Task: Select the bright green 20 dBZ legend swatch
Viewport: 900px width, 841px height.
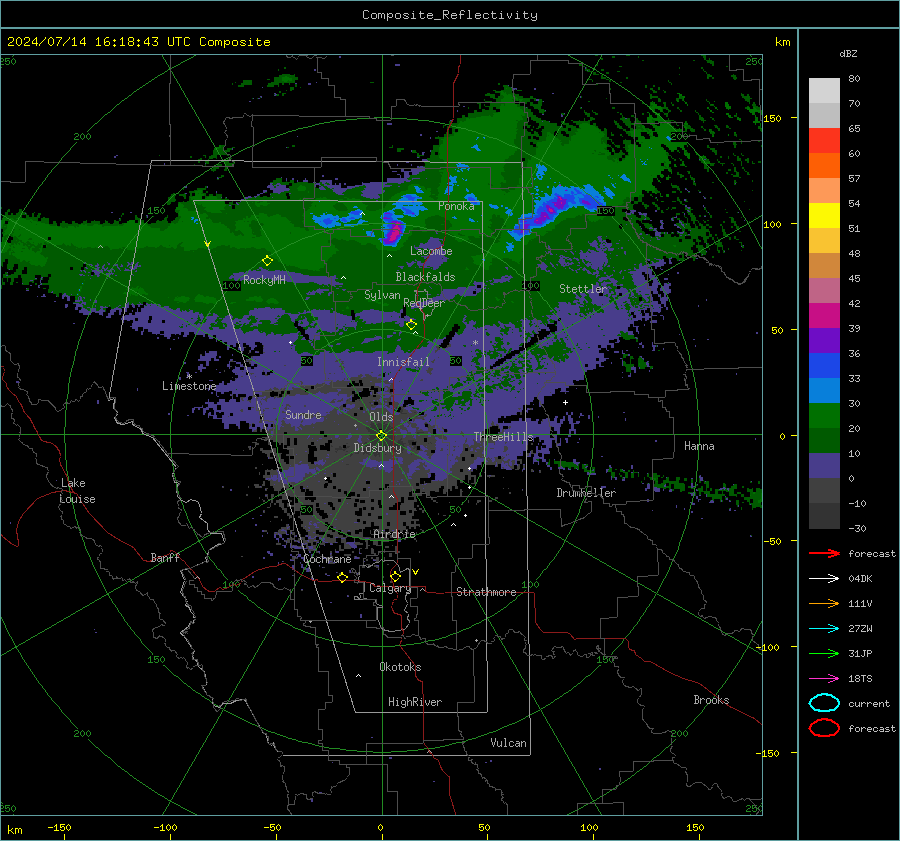Action: coord(824,416)
